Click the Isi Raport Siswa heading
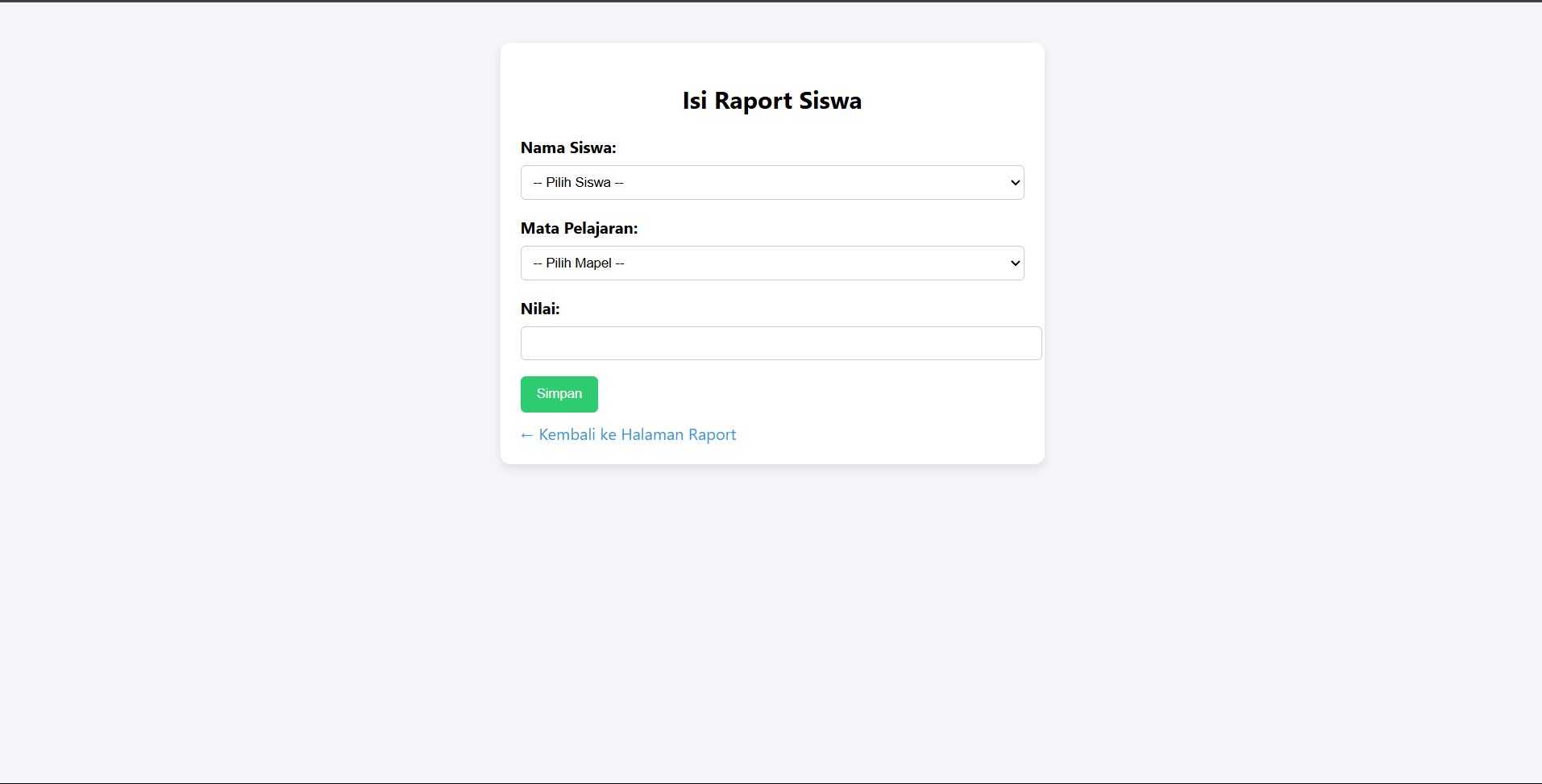1542x784 pixels. pos(771,101)
